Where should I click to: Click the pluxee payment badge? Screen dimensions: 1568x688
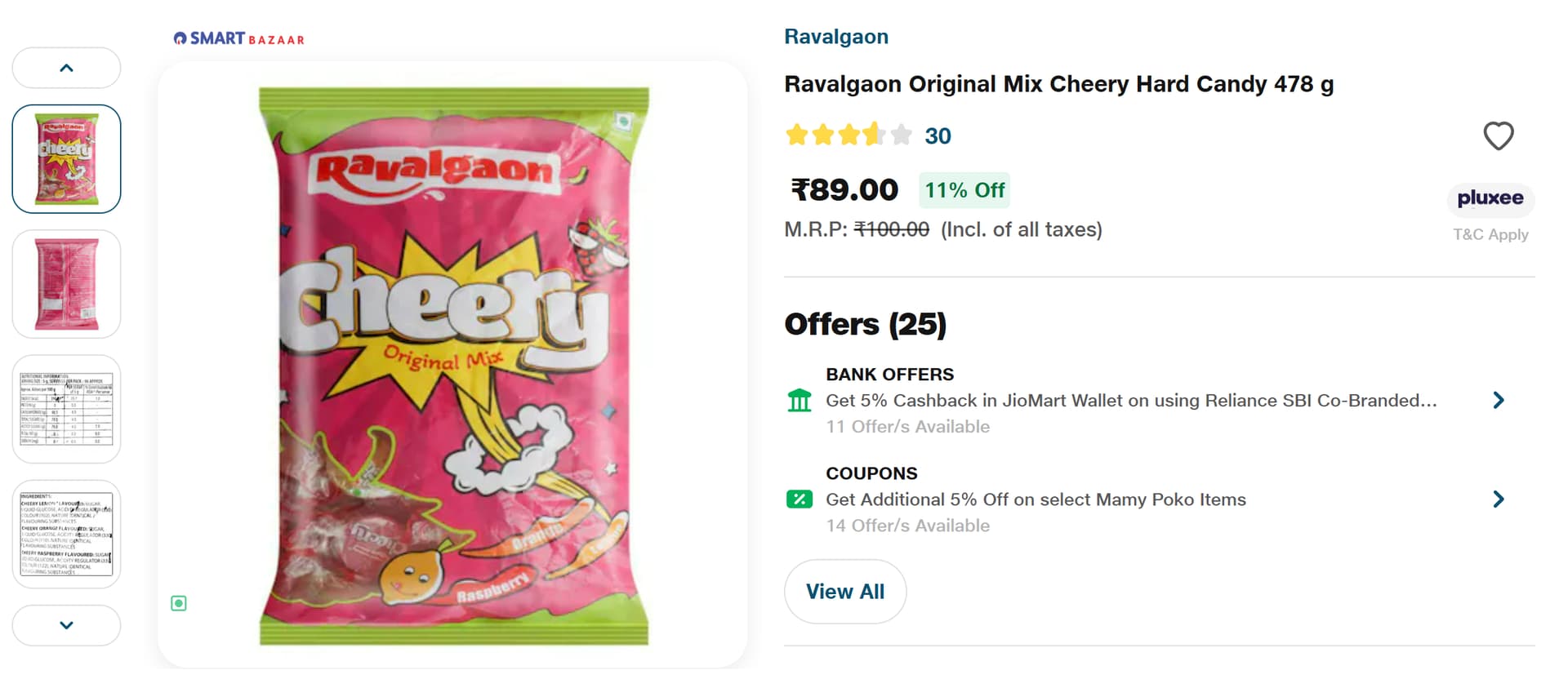[x=1490, y=198]
